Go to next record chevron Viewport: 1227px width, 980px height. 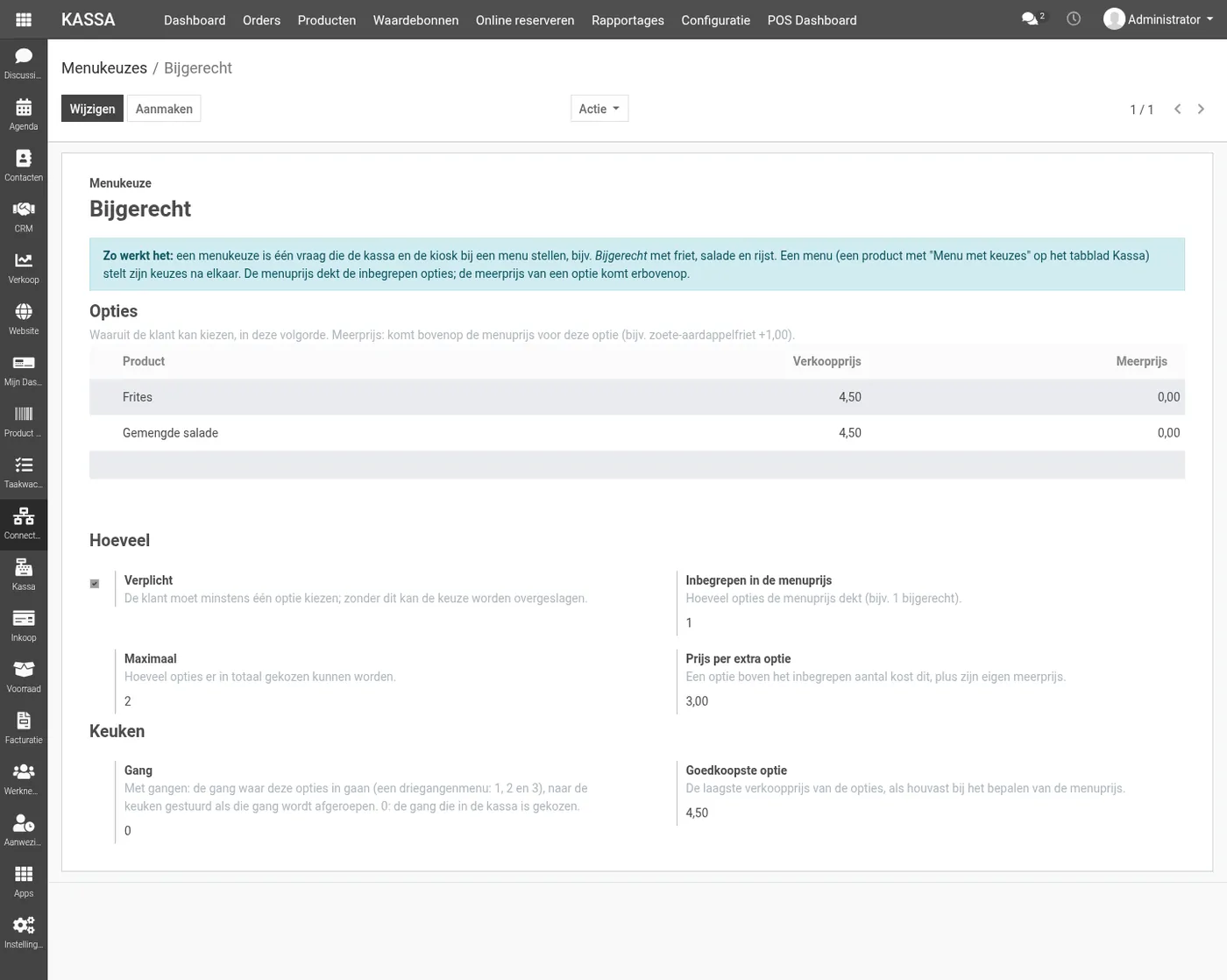click(x=1201, y=109)
